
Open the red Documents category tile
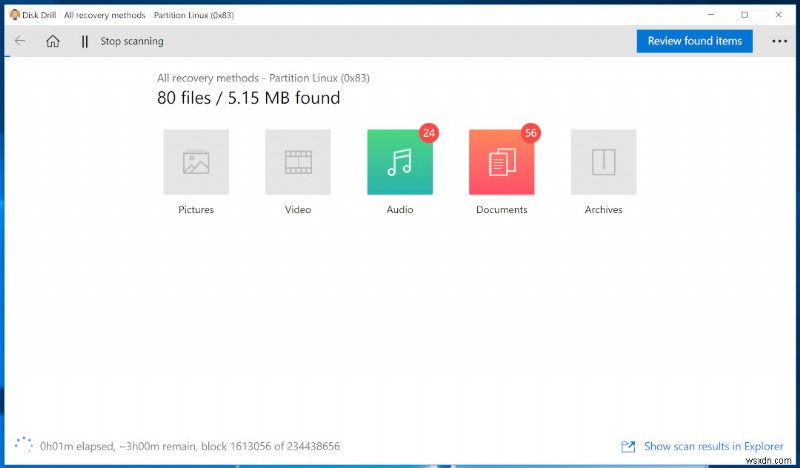pos(501,162)
